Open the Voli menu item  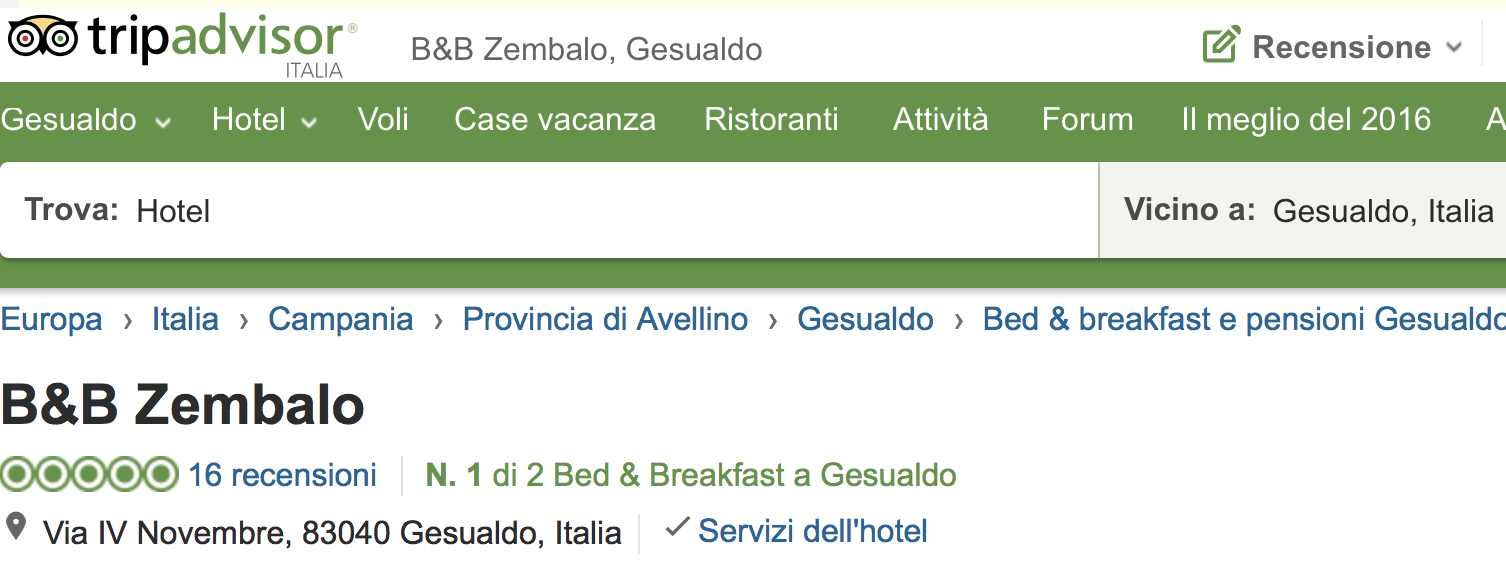tap(383, 120)
